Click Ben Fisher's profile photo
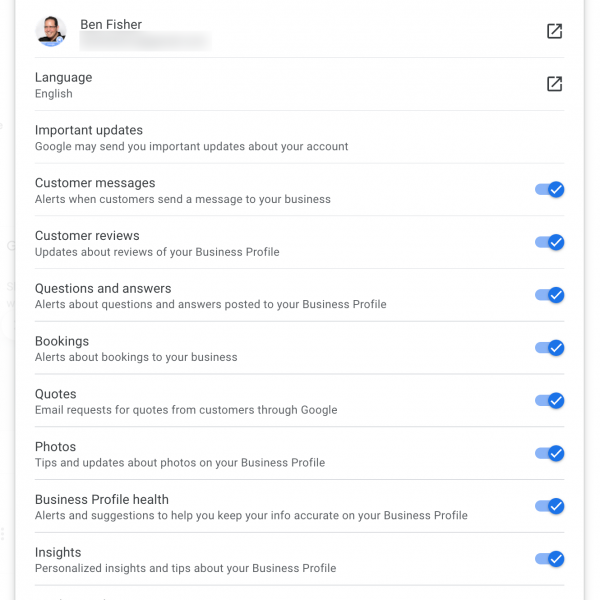This screenshot has height=600, width=600. click(x=50, y=31)
